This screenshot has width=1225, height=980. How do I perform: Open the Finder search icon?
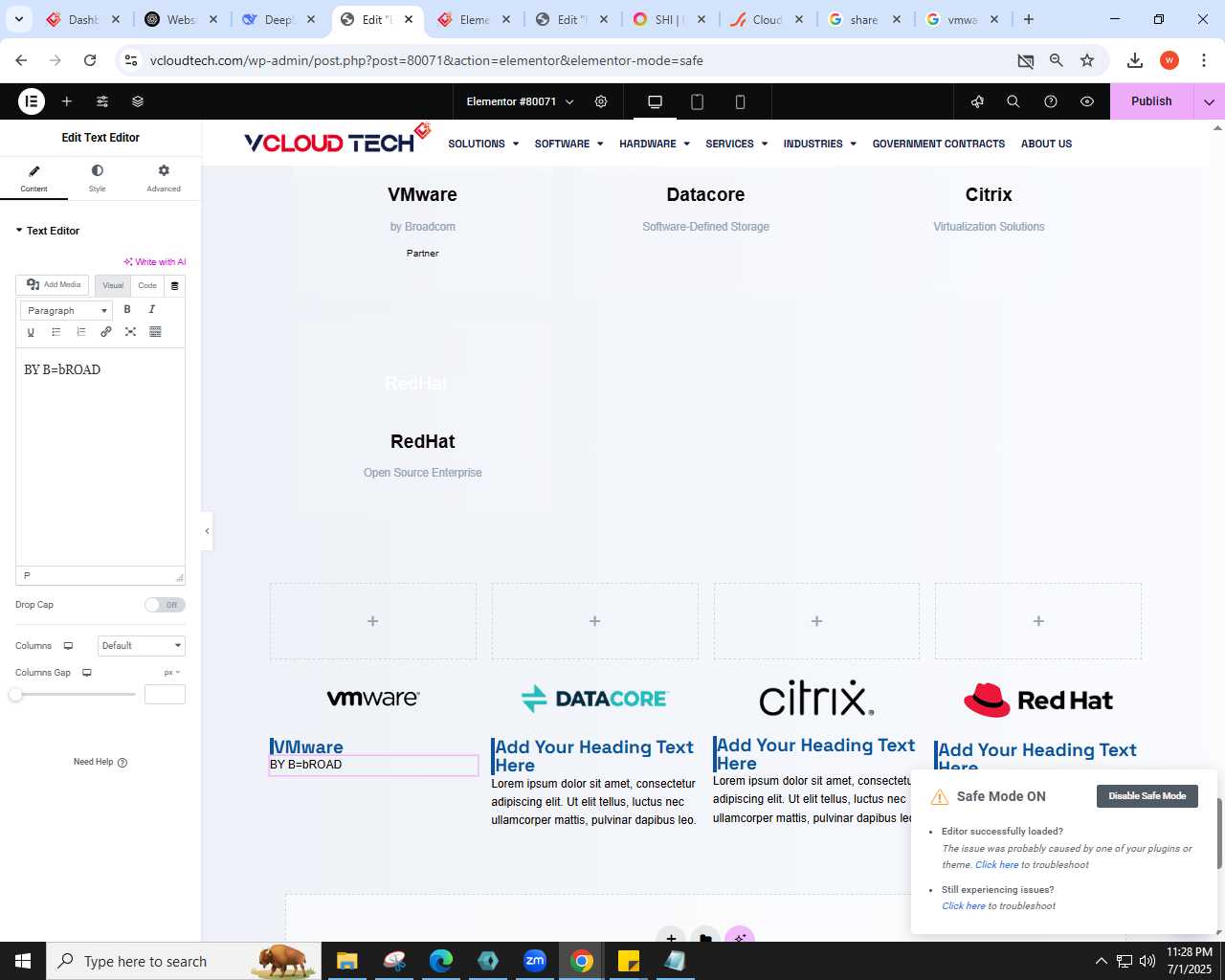[x=1013, y=101]
